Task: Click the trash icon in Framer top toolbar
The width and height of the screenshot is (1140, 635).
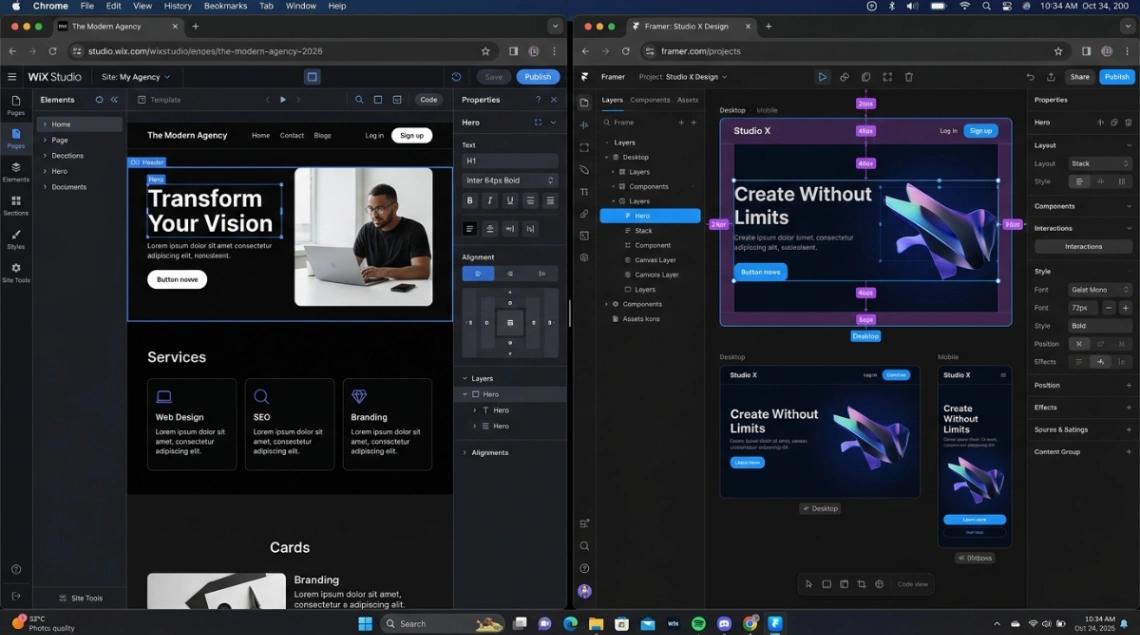Action: coord(909,76)
